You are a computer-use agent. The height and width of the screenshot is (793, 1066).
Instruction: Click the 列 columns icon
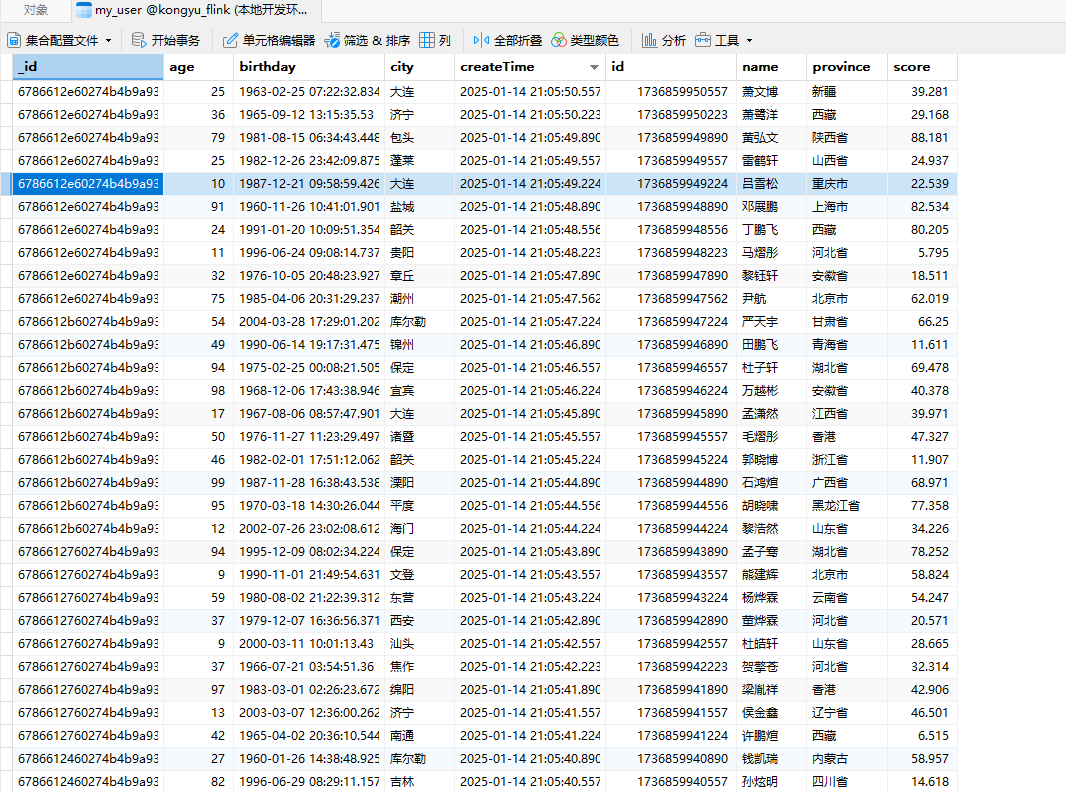pyautogui.click(x=427, y=40)
